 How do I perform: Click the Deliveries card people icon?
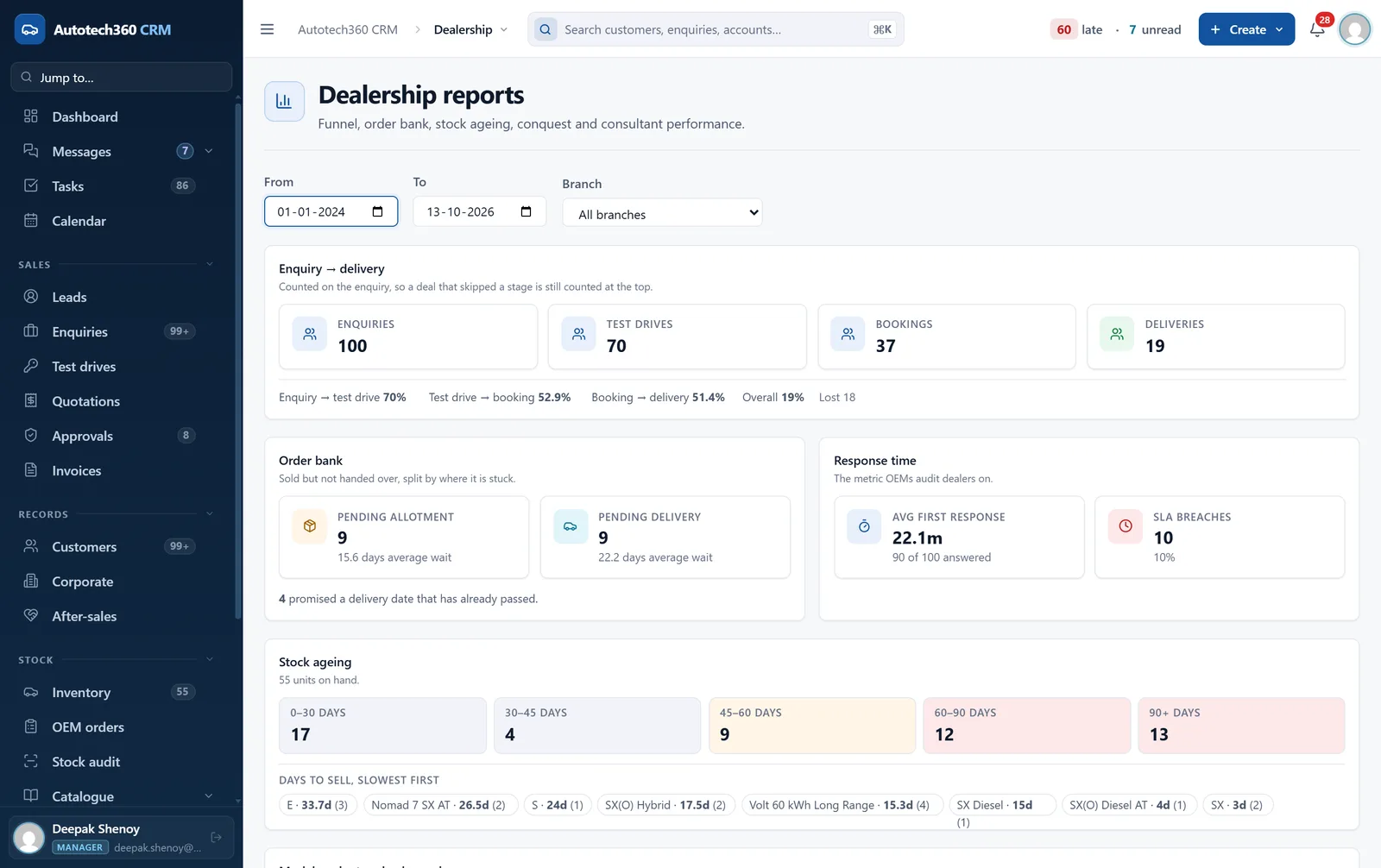(1117, 334)
